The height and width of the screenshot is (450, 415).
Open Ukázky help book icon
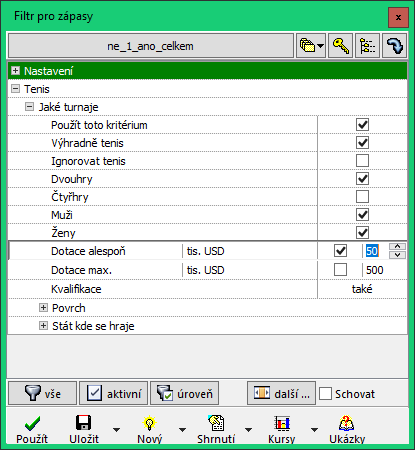click(347, 423)
